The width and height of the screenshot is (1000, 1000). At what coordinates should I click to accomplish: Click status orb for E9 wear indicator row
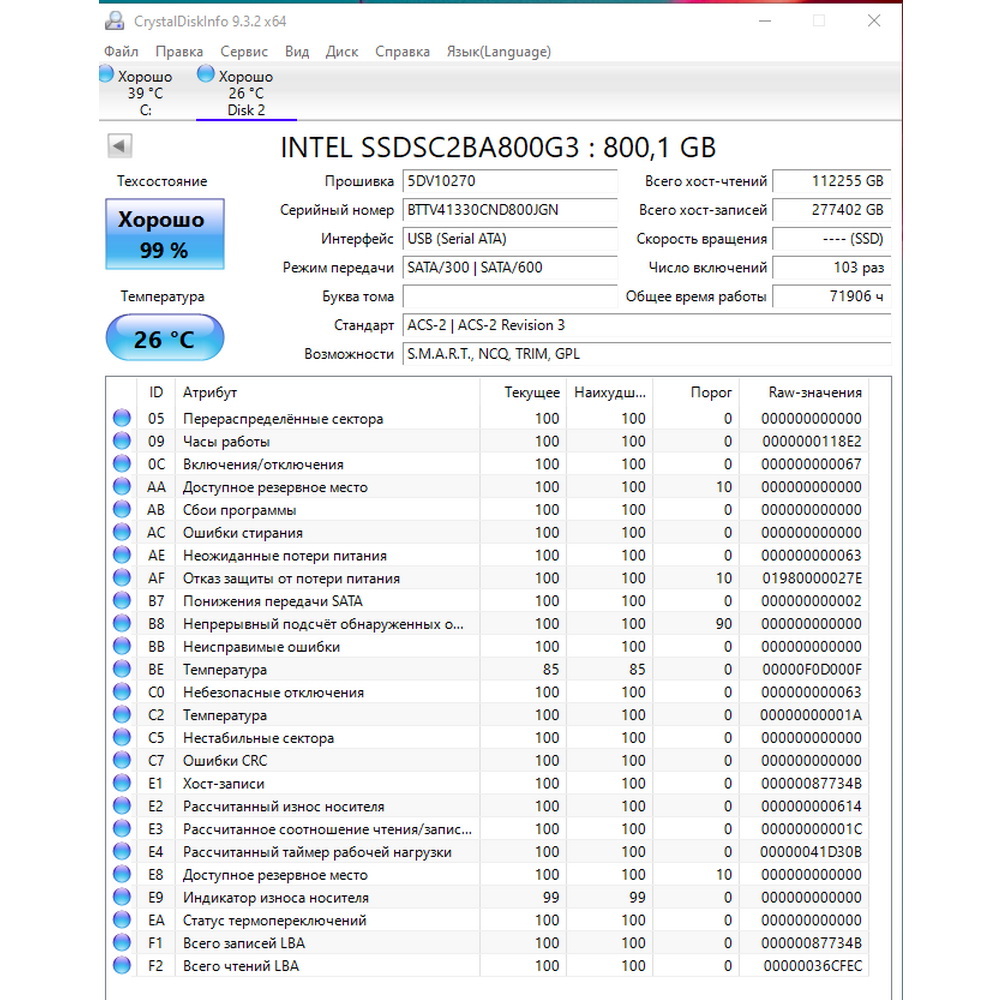click(x=122, y=897)
